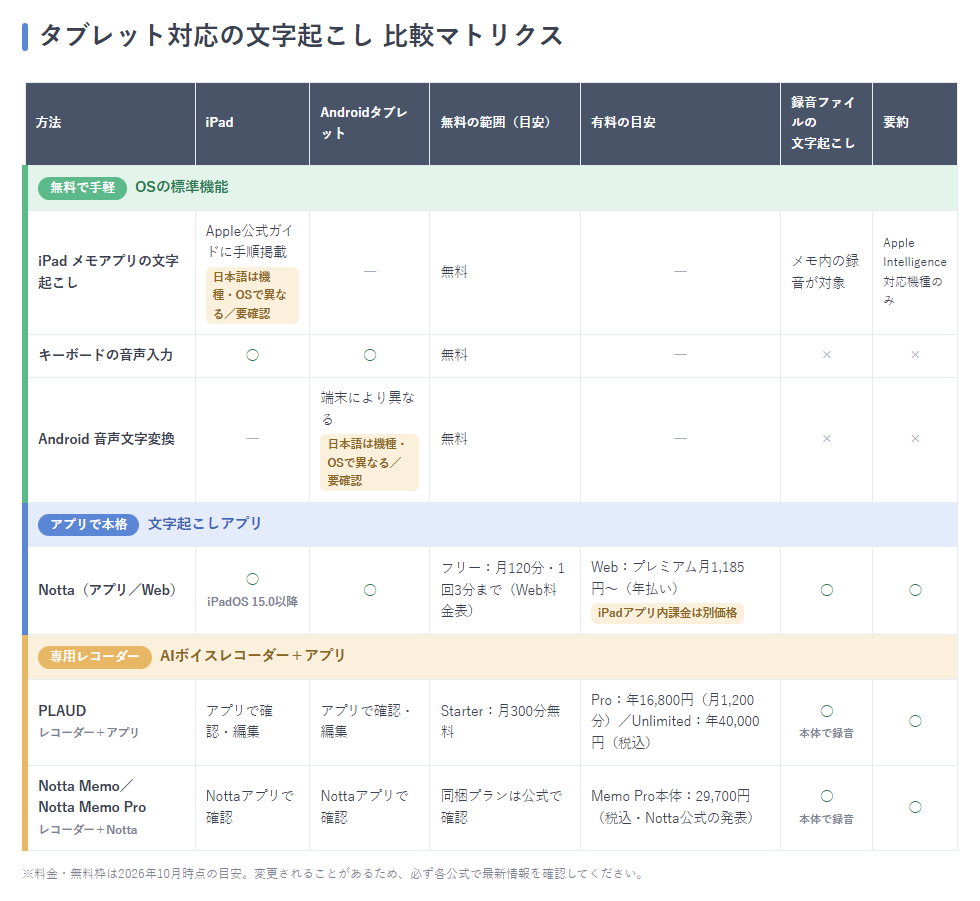Click the 録音ファイル cross in キーボードの音声入力 row
The image size is (980, 901).
(826, 355)
